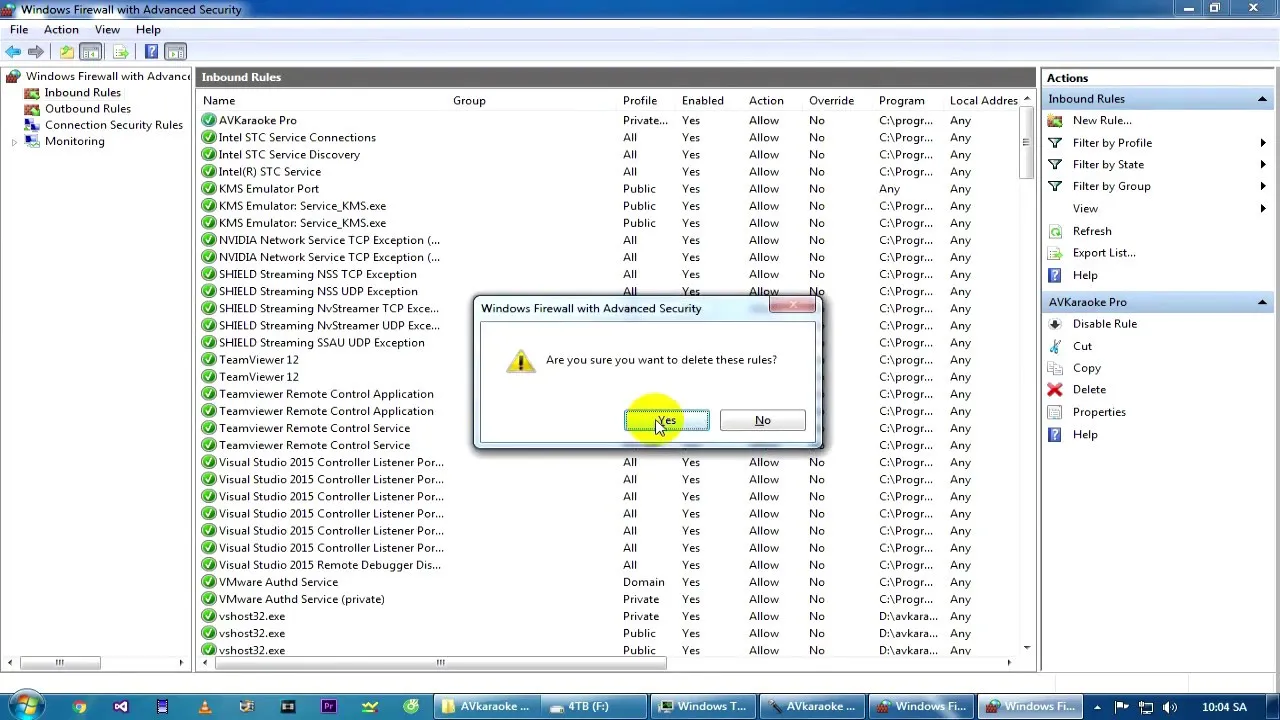Select the Monitoring tree node
The width and height of the screenshot is (1280, 720).
click(x=74, y=141)
